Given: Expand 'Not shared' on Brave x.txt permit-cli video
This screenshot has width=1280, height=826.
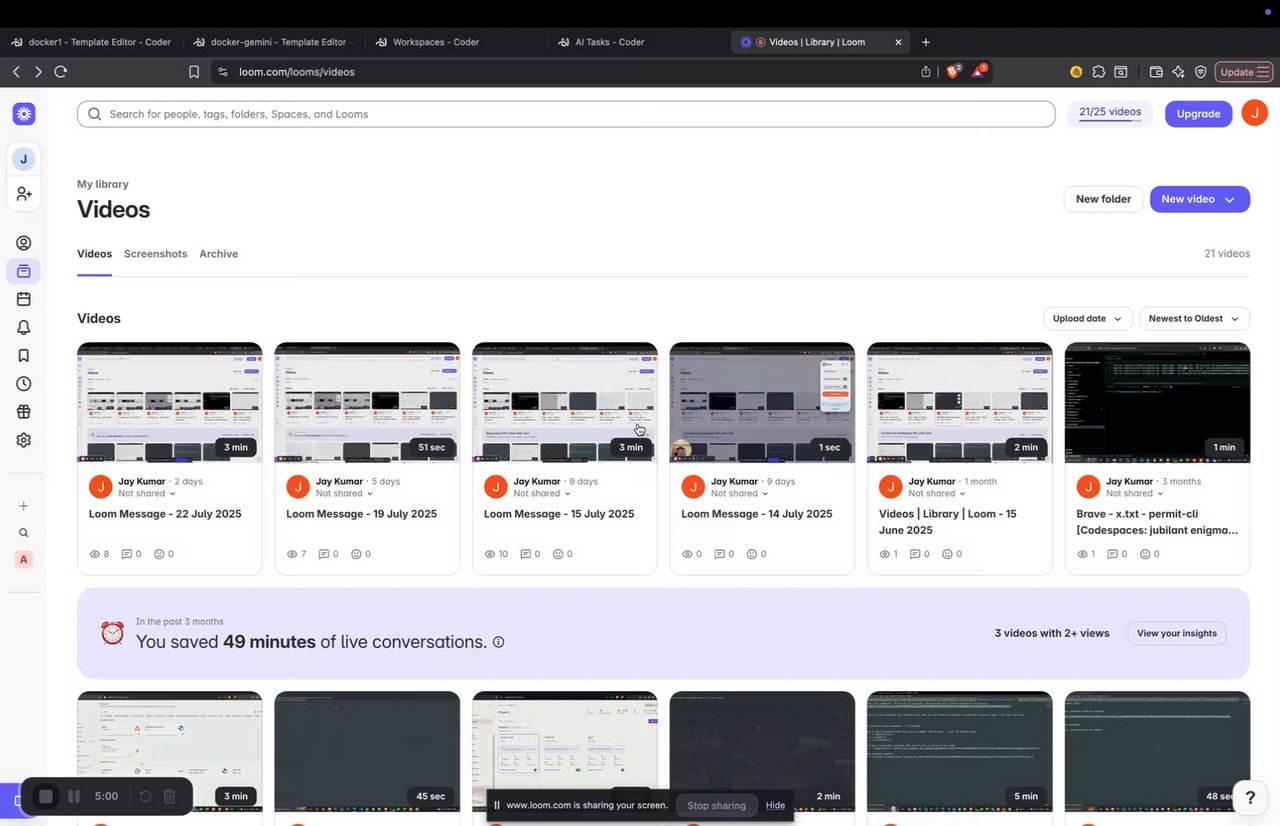Looking at the screenshot, I should [x=1135, y=493].
